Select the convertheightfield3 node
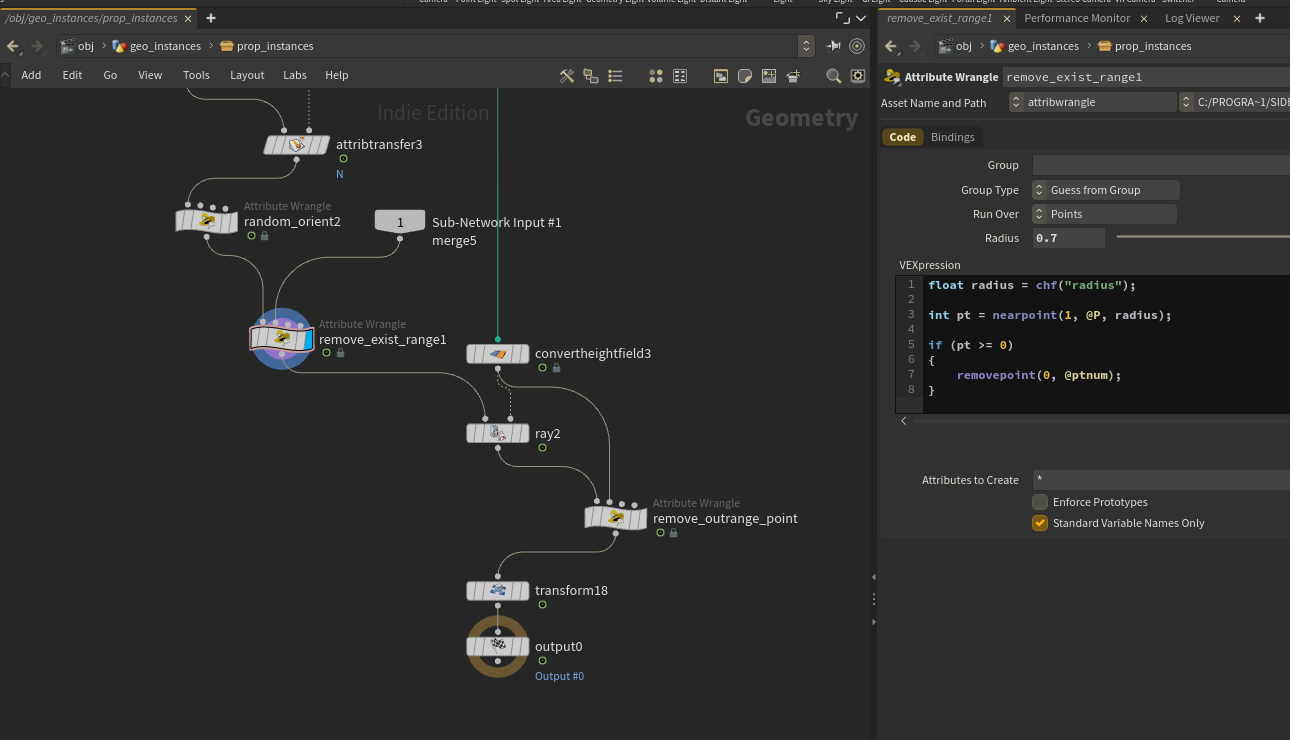 498,354
